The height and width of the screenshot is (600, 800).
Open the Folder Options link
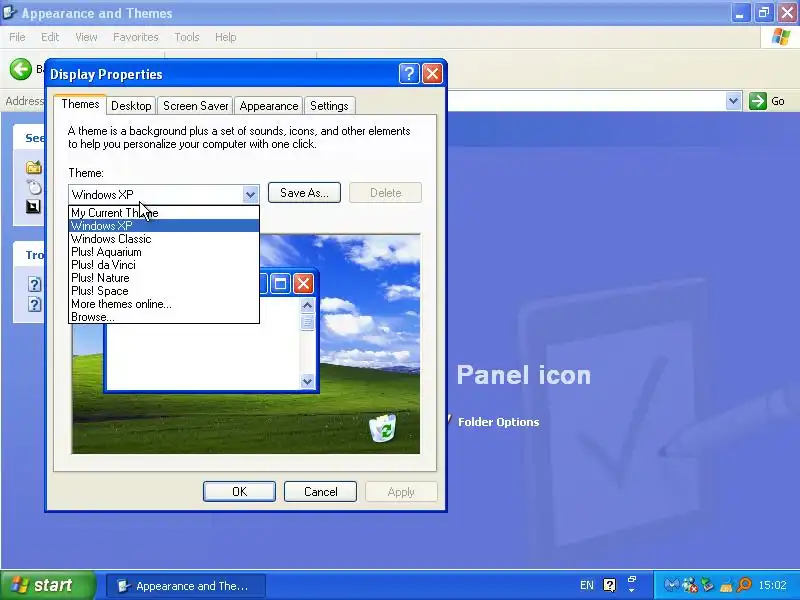point(498,422)
